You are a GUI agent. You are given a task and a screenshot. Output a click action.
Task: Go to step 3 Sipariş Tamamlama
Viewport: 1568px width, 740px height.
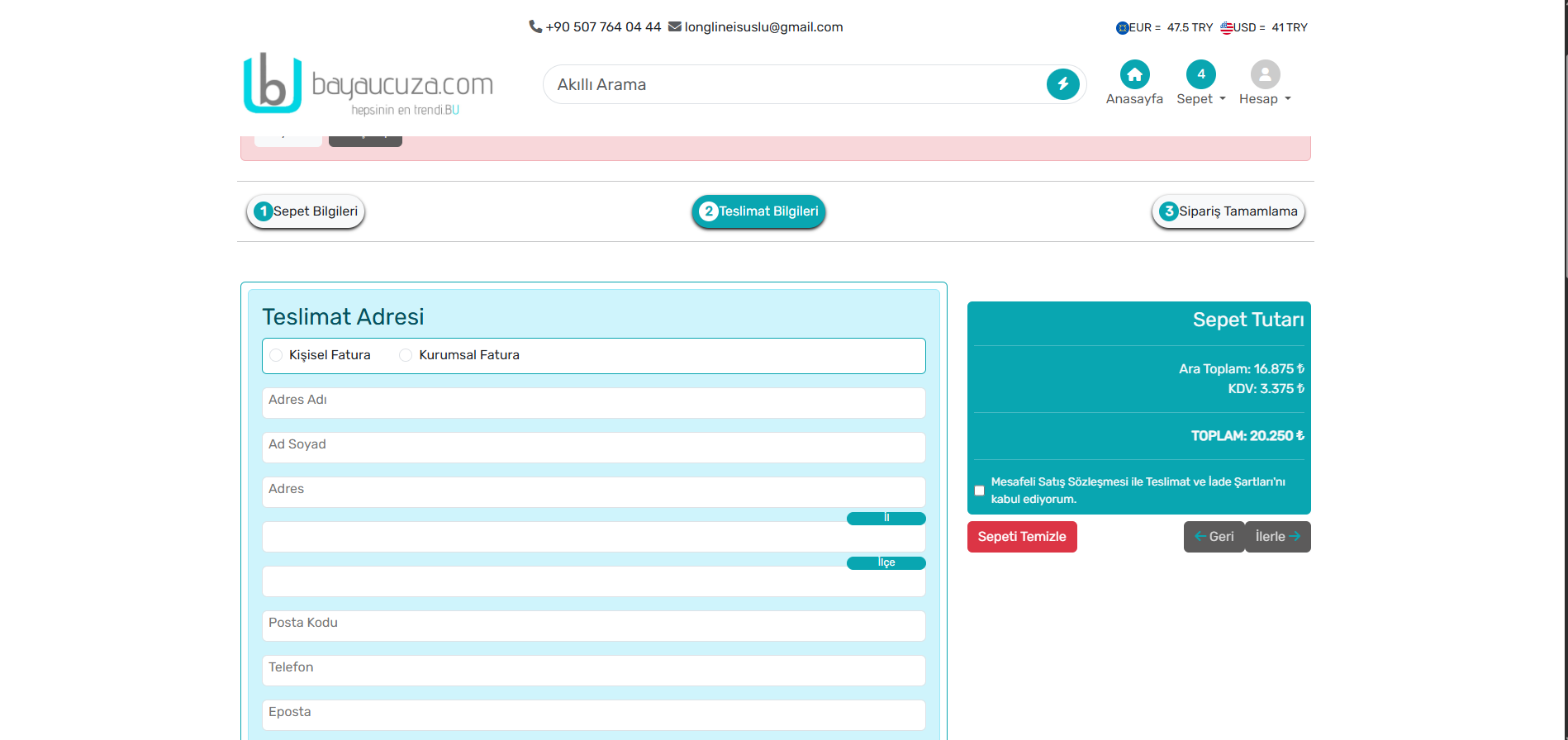pyautogui.click(x=1228, y=211)
